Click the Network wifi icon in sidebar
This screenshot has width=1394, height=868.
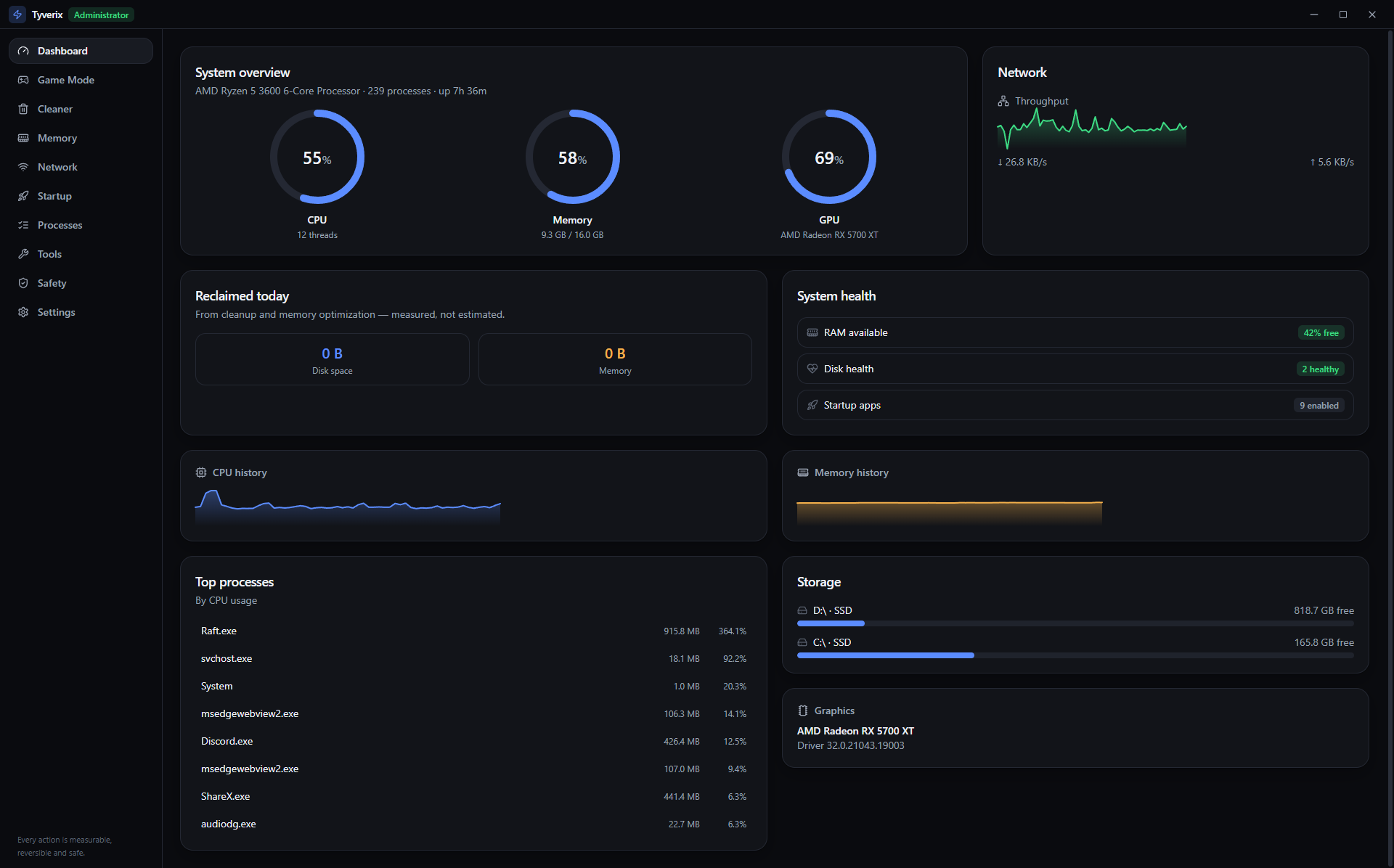pos(23,167)
